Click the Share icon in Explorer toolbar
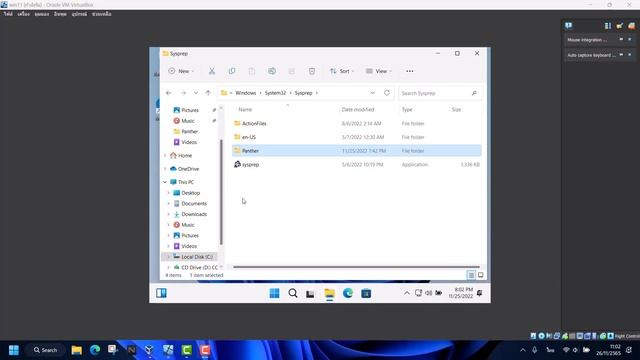The image size is (640, 360). coord(291,71)
